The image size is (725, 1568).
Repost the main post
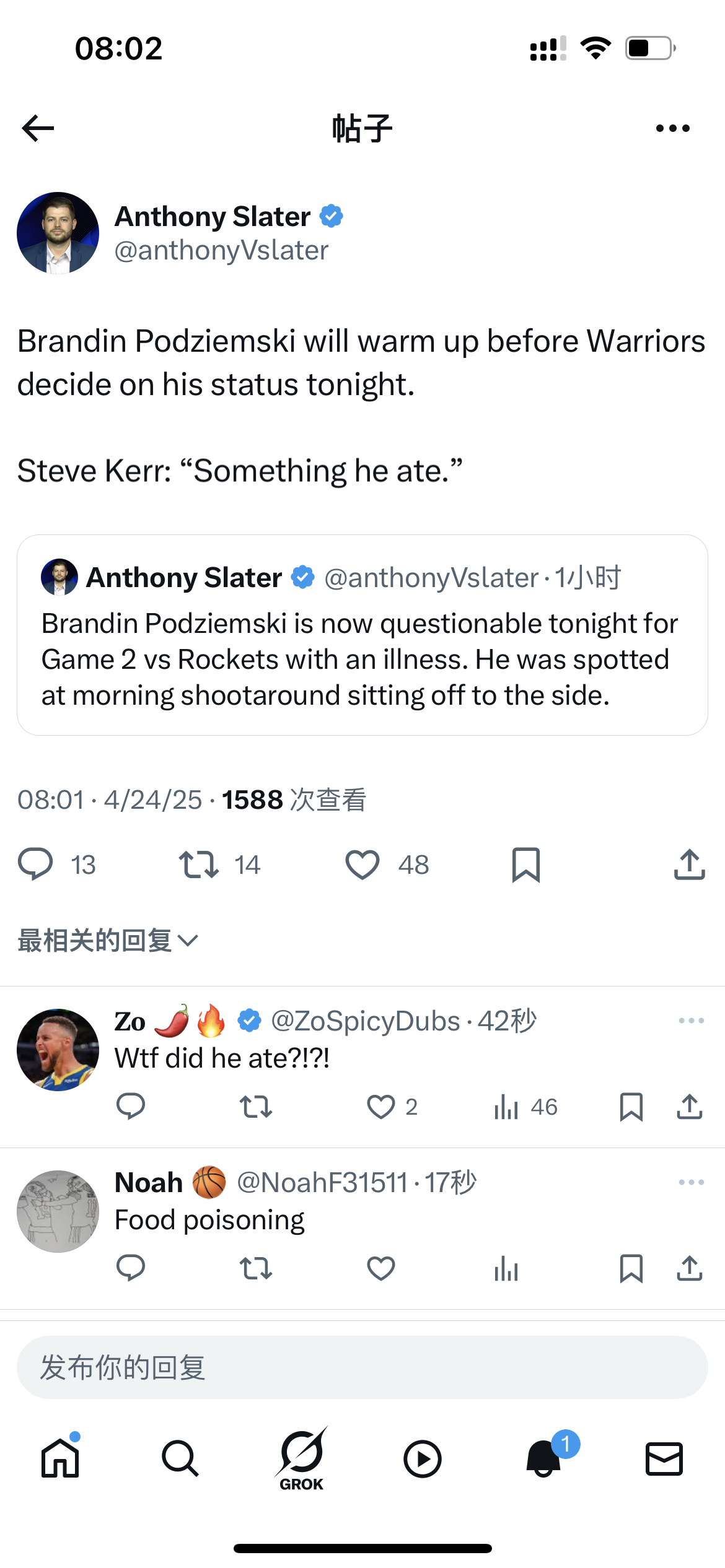[x=198, y=865]
